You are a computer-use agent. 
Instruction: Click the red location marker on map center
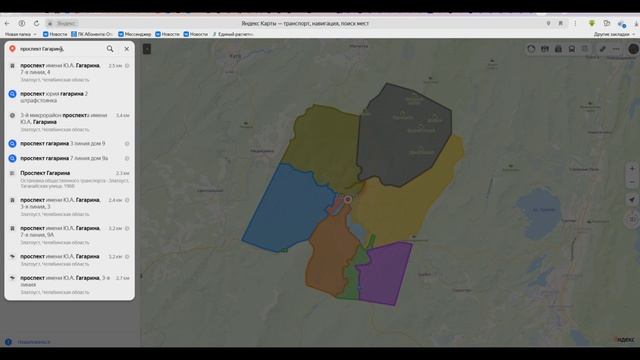point(348,199)
